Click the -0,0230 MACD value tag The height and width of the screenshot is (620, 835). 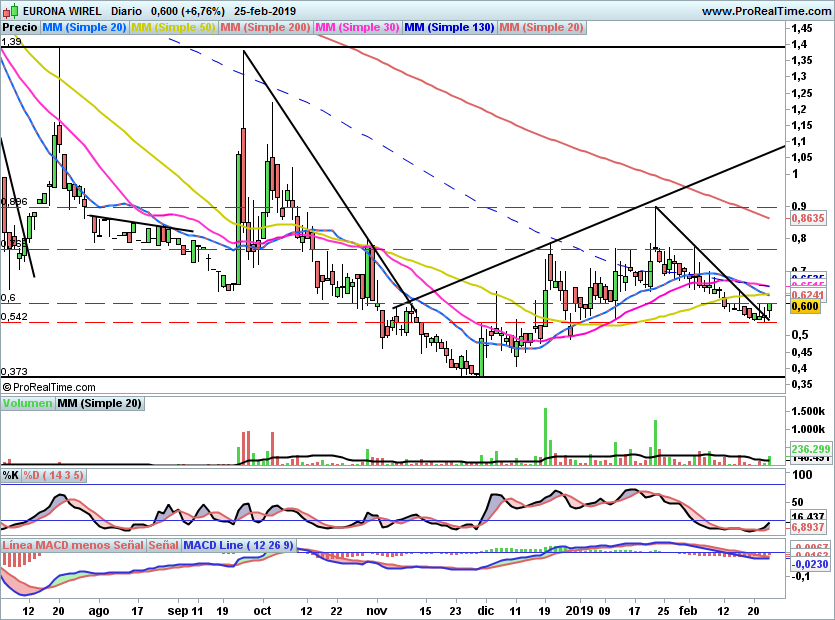click(809, 564)
